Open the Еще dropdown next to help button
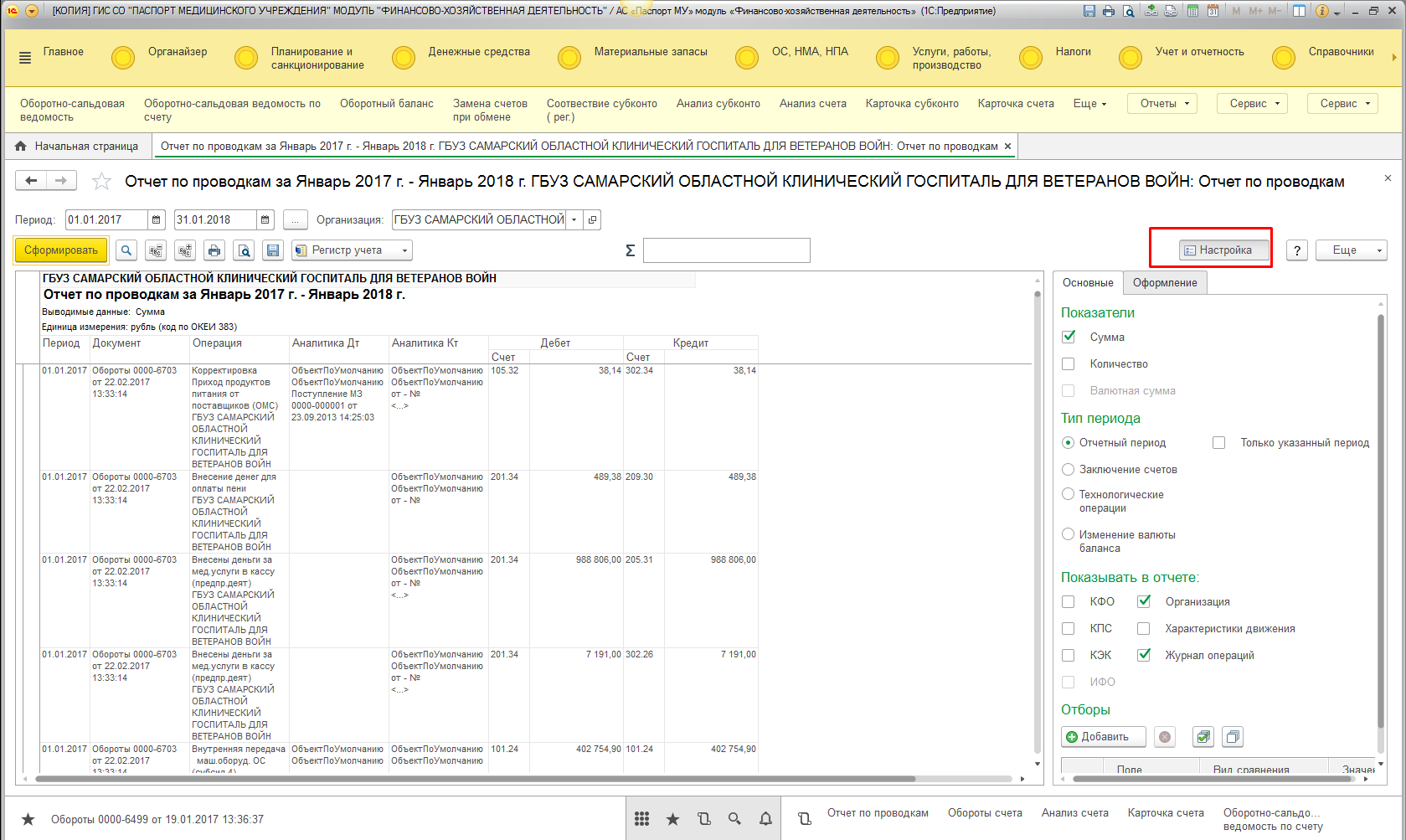Screen dimensions: 1406x840 point(1351,250)
